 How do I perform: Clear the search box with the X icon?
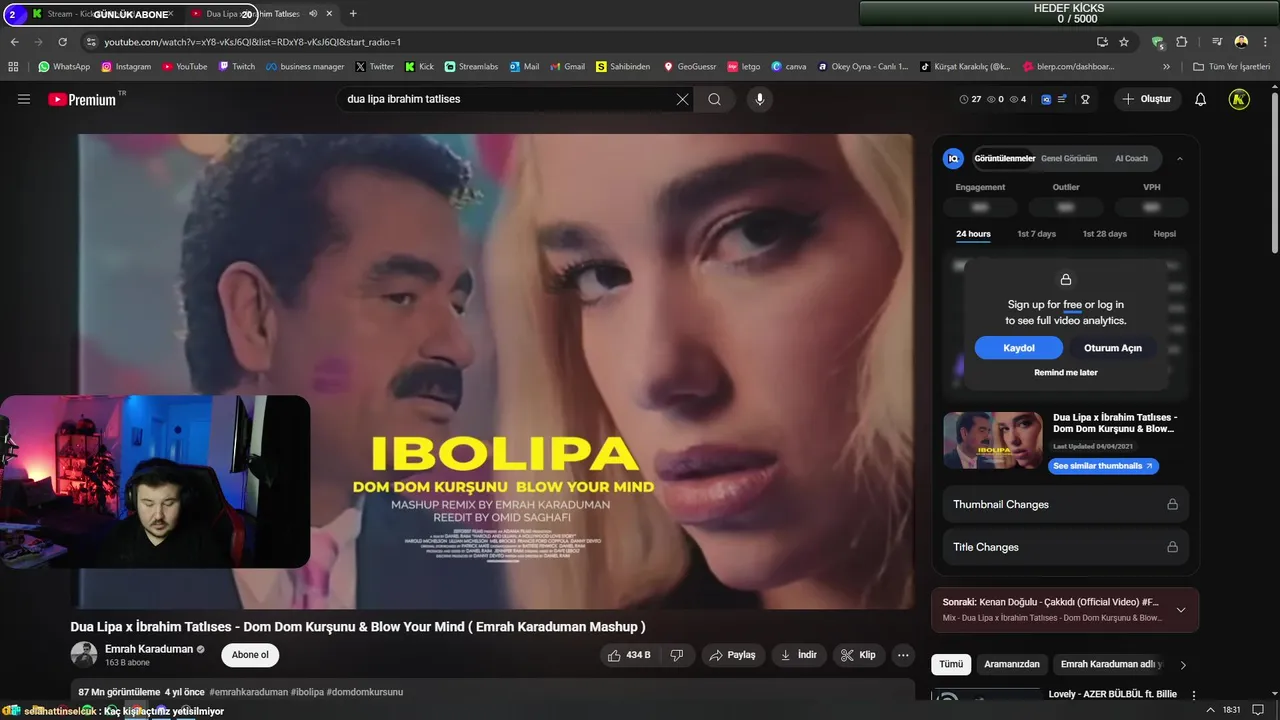pos(682,99)
